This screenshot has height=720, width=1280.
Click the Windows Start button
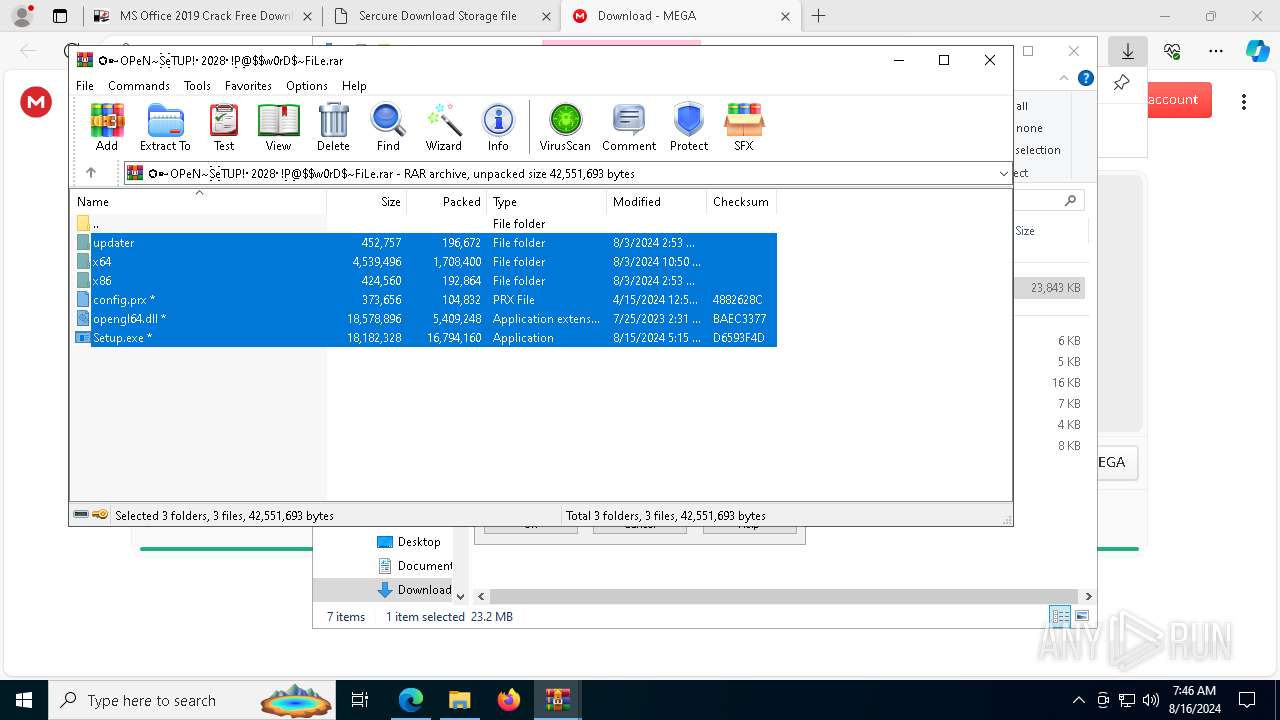[24, 700]
